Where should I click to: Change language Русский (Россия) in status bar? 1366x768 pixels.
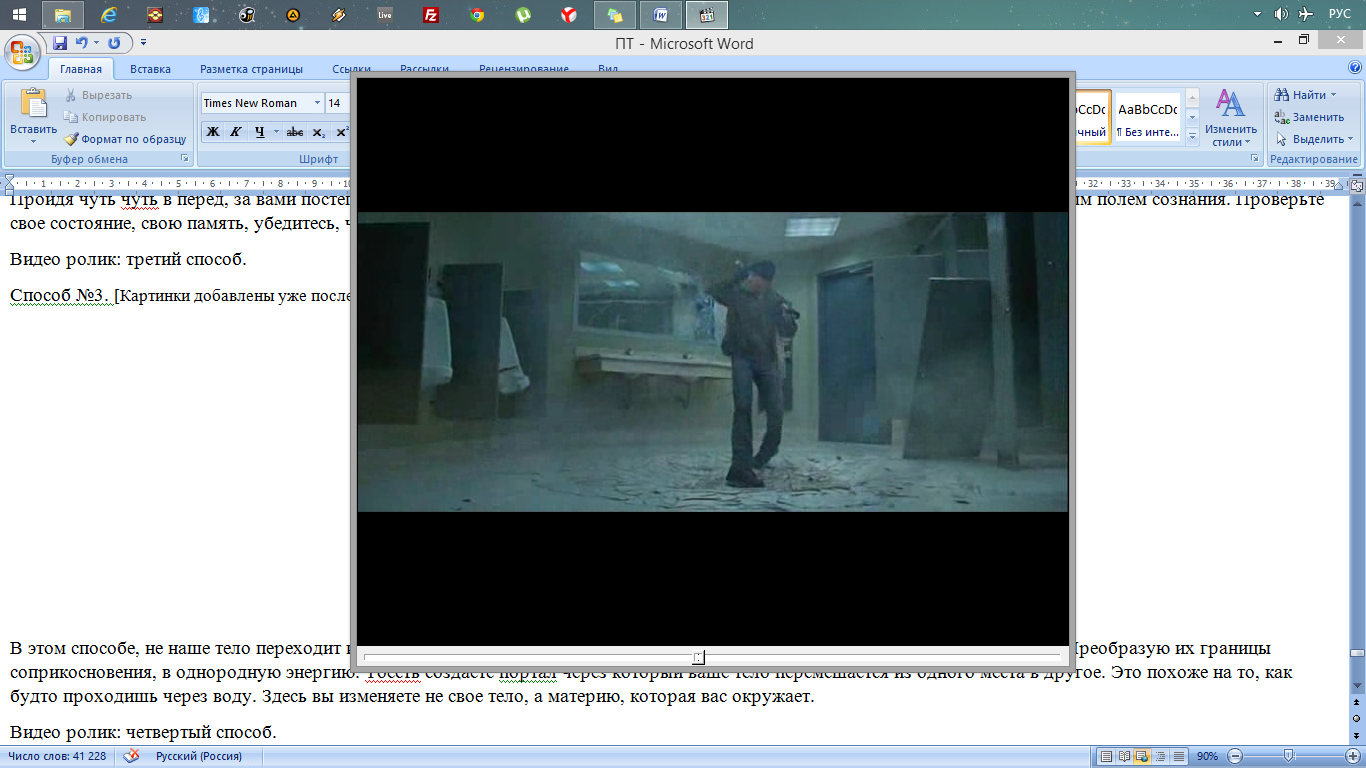199,756
